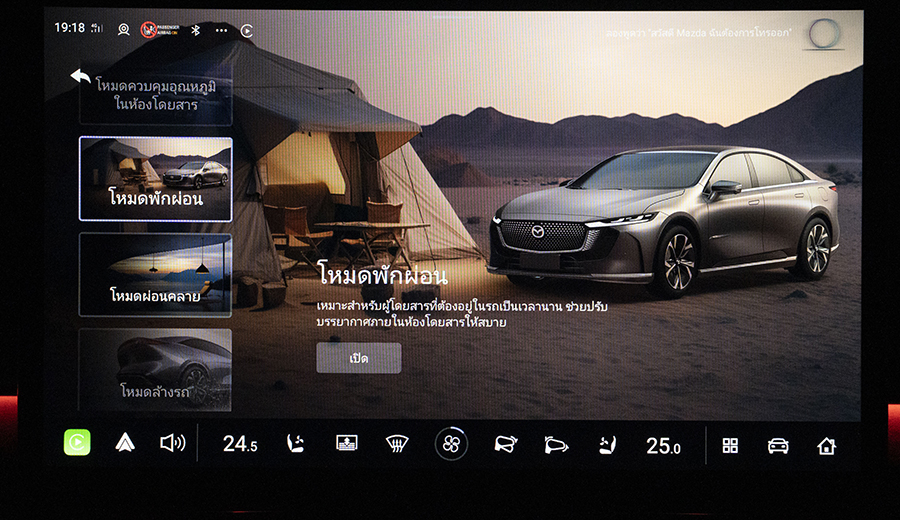This screenshot has height=520, width=900.
Task: Tap โหมดควบคุมอุณหภูมิในห้องโดยสาร header
Action: (156, 95)
